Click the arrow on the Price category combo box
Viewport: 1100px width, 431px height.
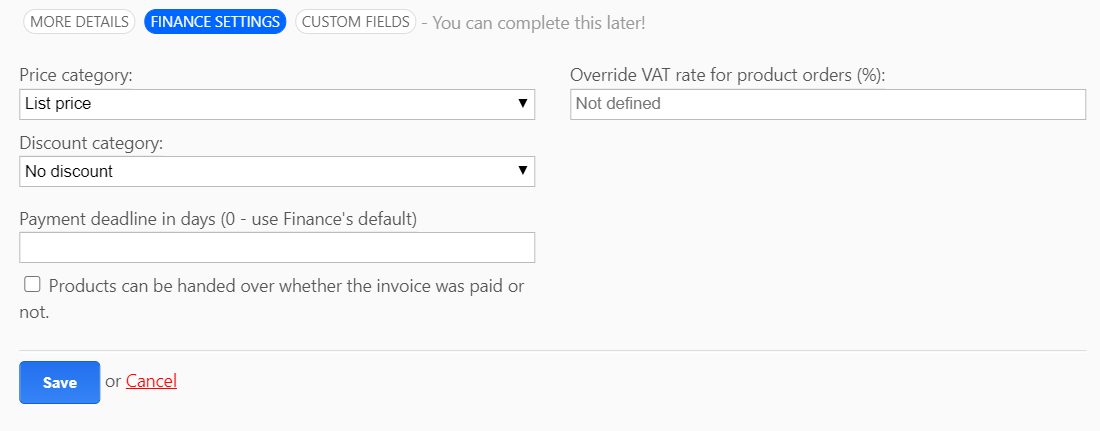pyautogui.click(x=522, y=104)
